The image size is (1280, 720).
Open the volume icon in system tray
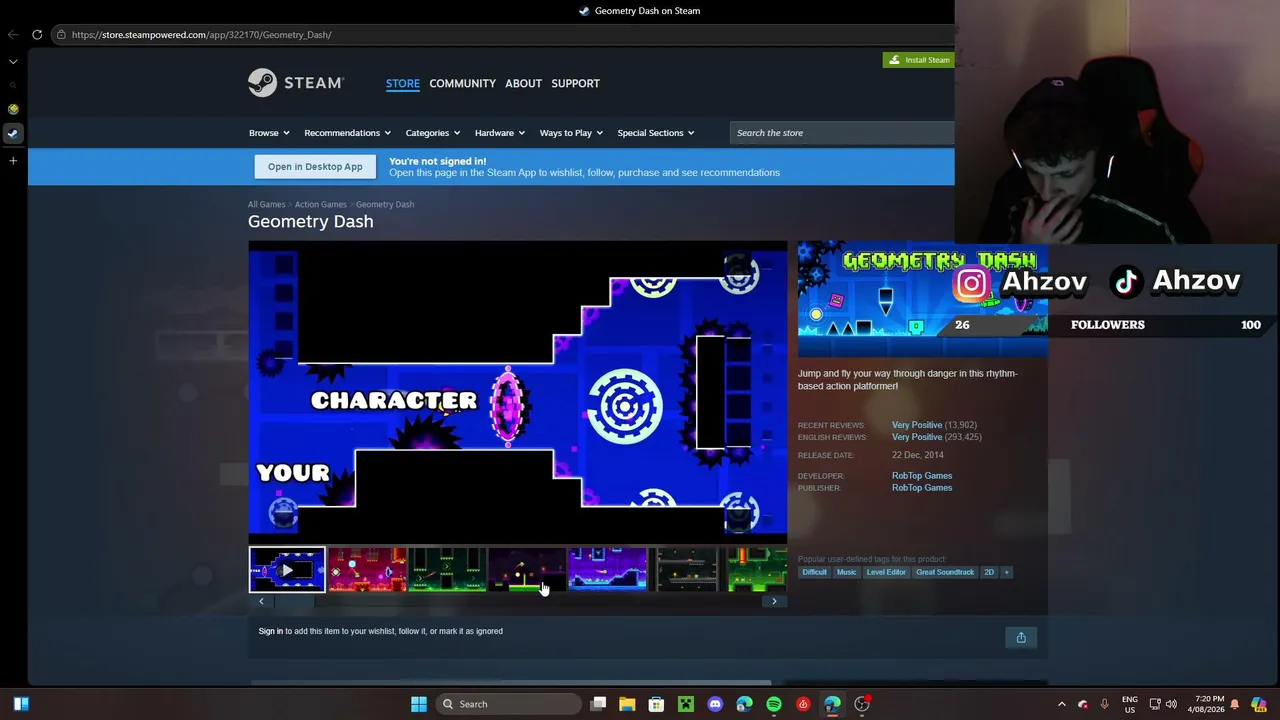1171,704
